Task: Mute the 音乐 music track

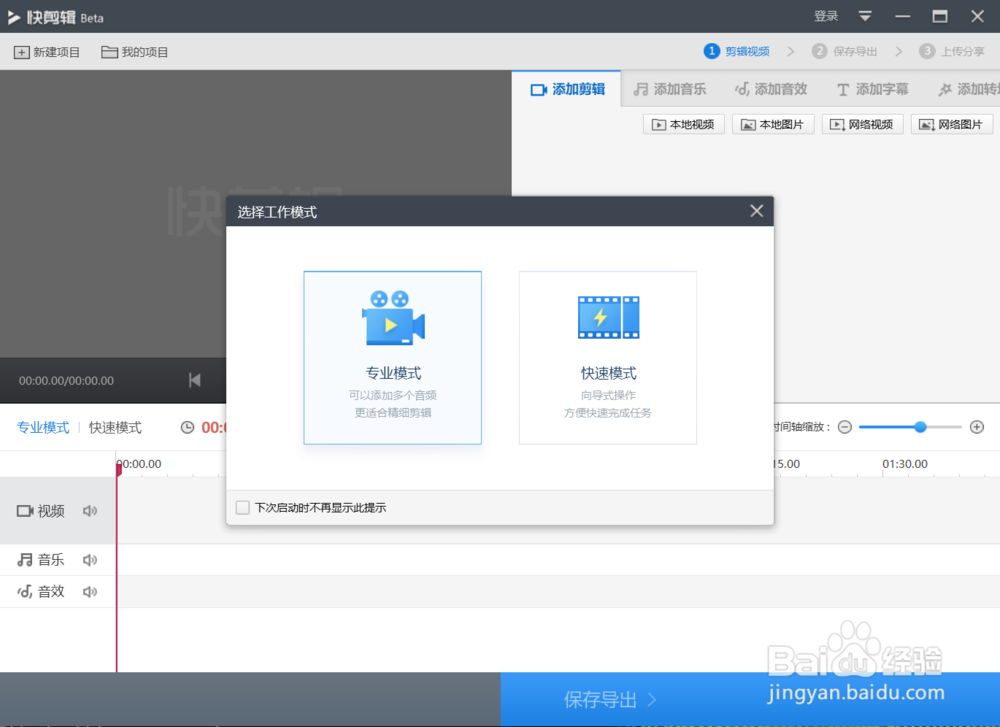Action: [x=90, y=560]
